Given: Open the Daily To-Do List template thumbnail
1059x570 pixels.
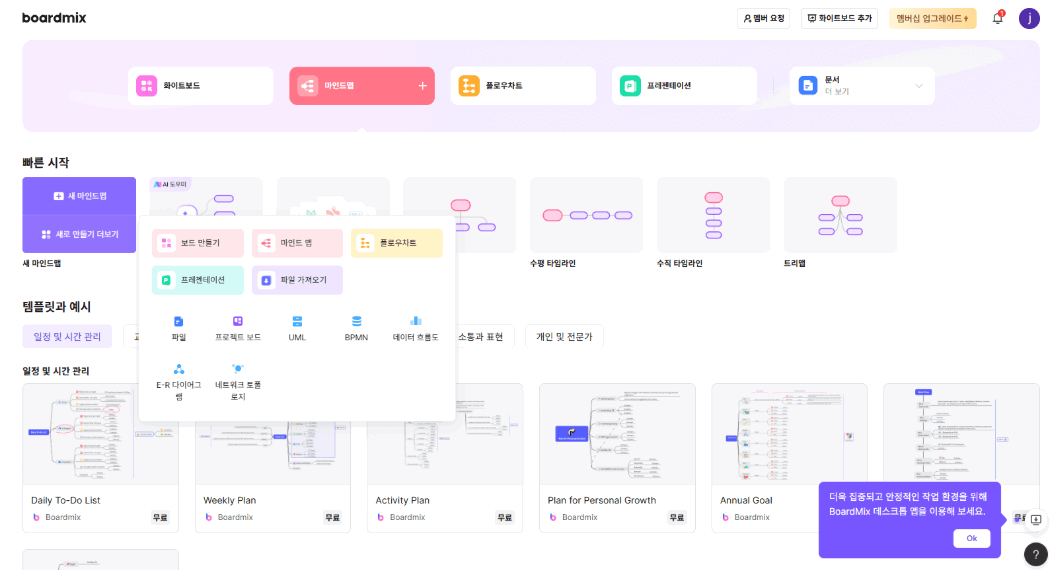Looking at the screenshot, I should 100,434.
